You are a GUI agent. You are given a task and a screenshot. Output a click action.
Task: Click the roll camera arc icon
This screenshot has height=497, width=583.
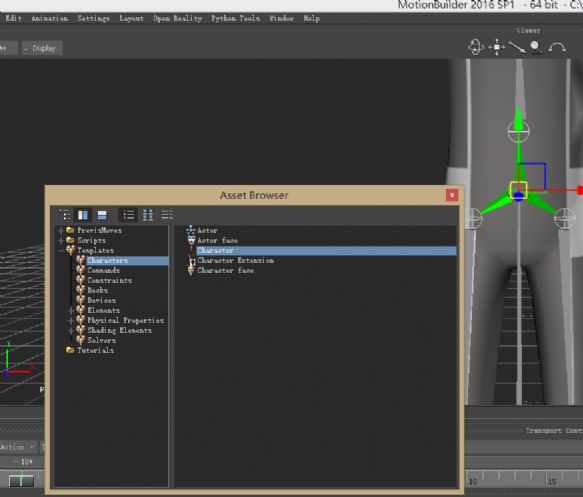[557, 47]
